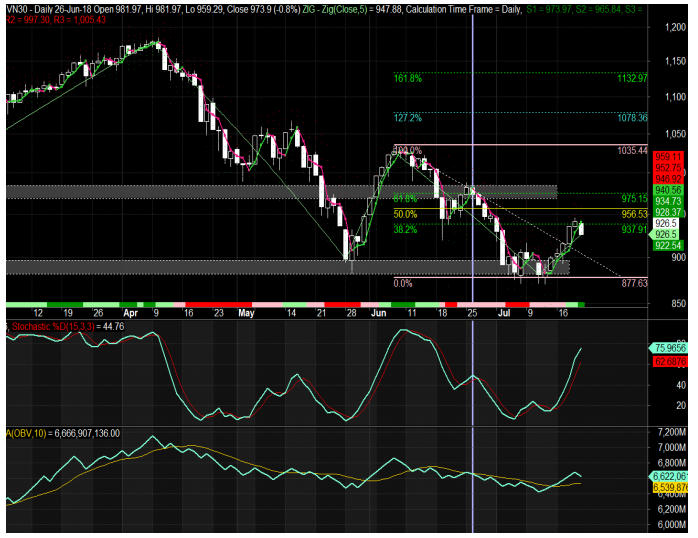Click the 850 price axis label

tap(678, 303)
